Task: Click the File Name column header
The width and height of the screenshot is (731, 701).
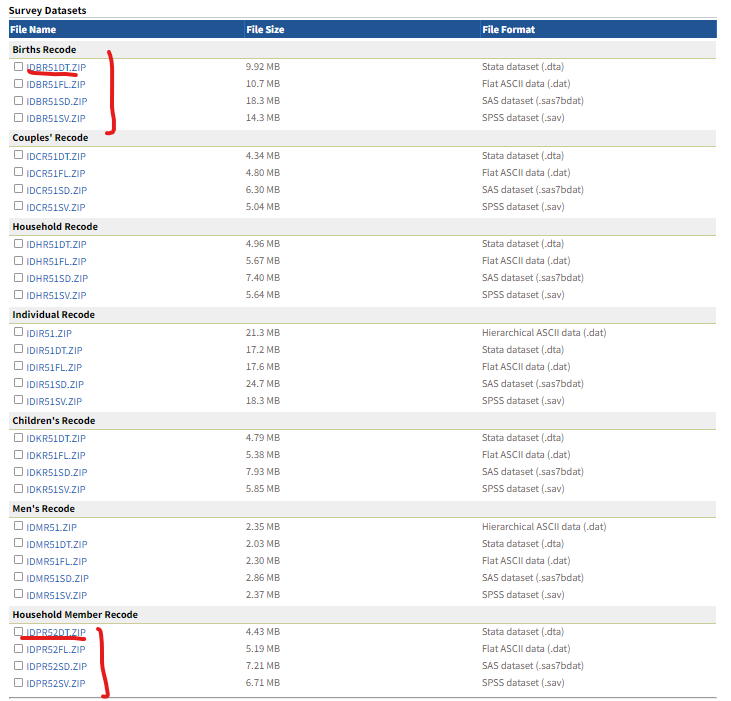Action: tap(33, 30)
